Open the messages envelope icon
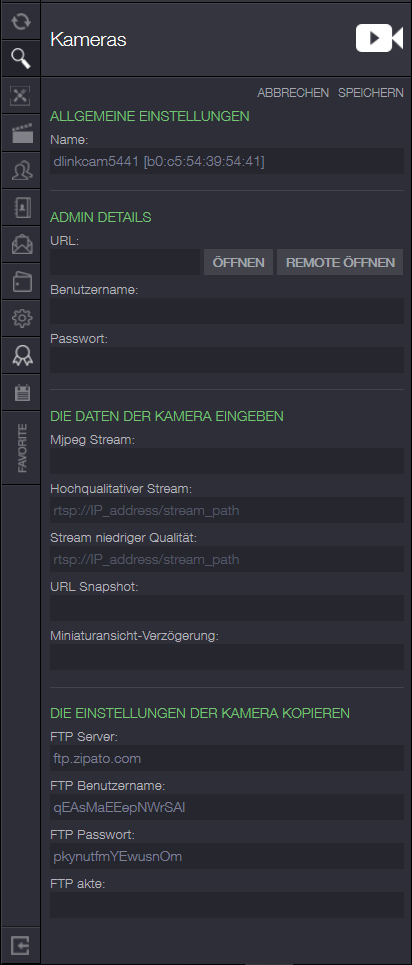412x965 pixels. (21, 244)
